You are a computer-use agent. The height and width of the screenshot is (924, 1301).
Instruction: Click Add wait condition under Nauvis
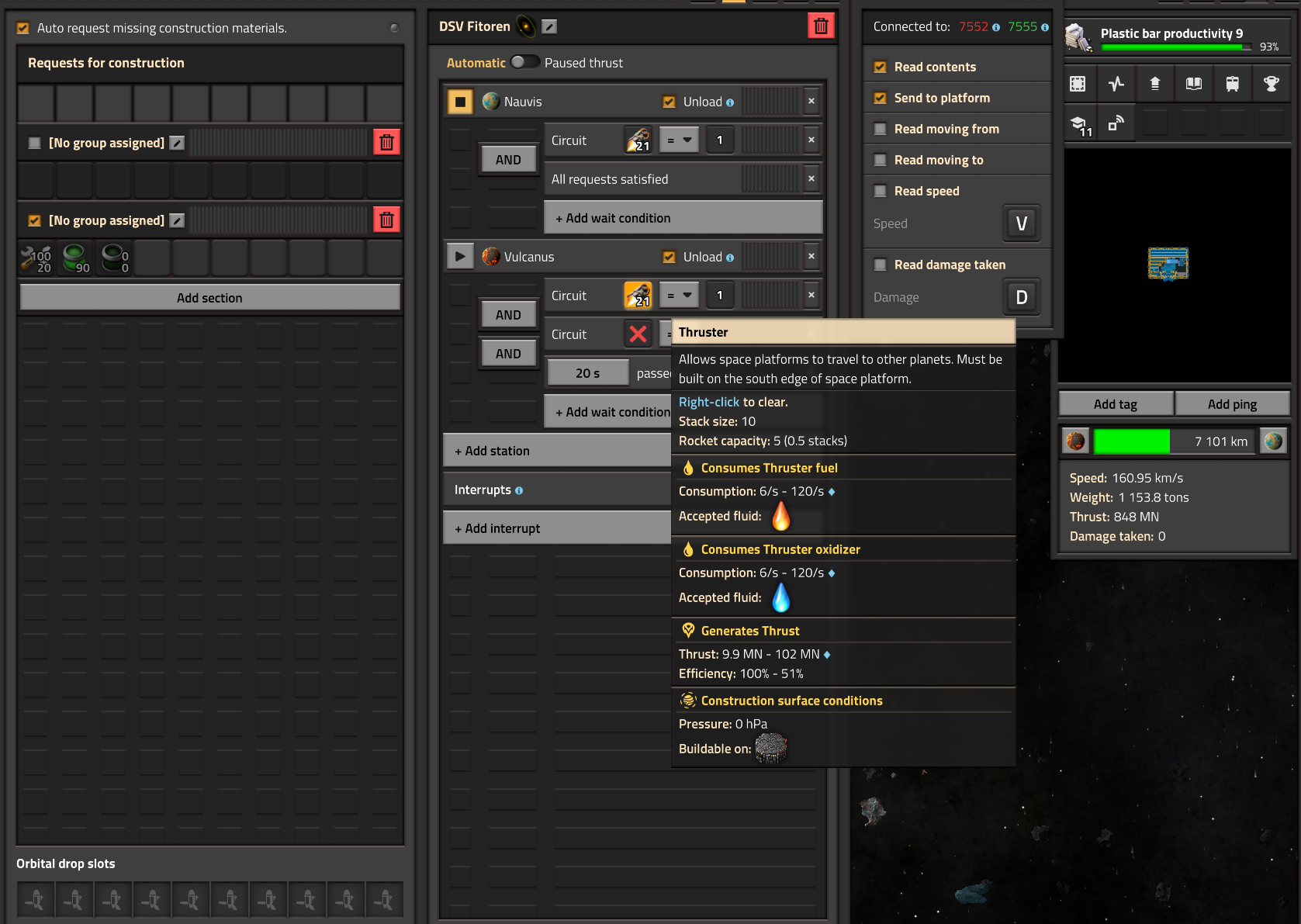683,218
